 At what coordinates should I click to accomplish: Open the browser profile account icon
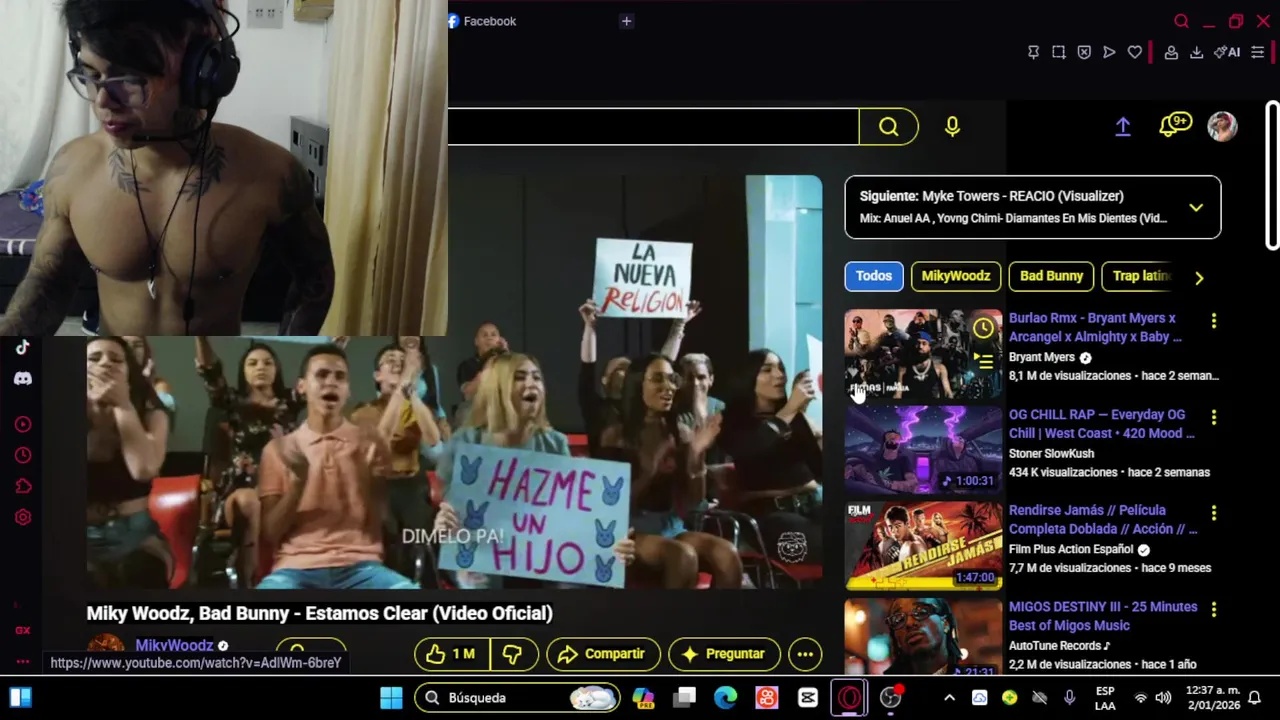[1171, 52]
